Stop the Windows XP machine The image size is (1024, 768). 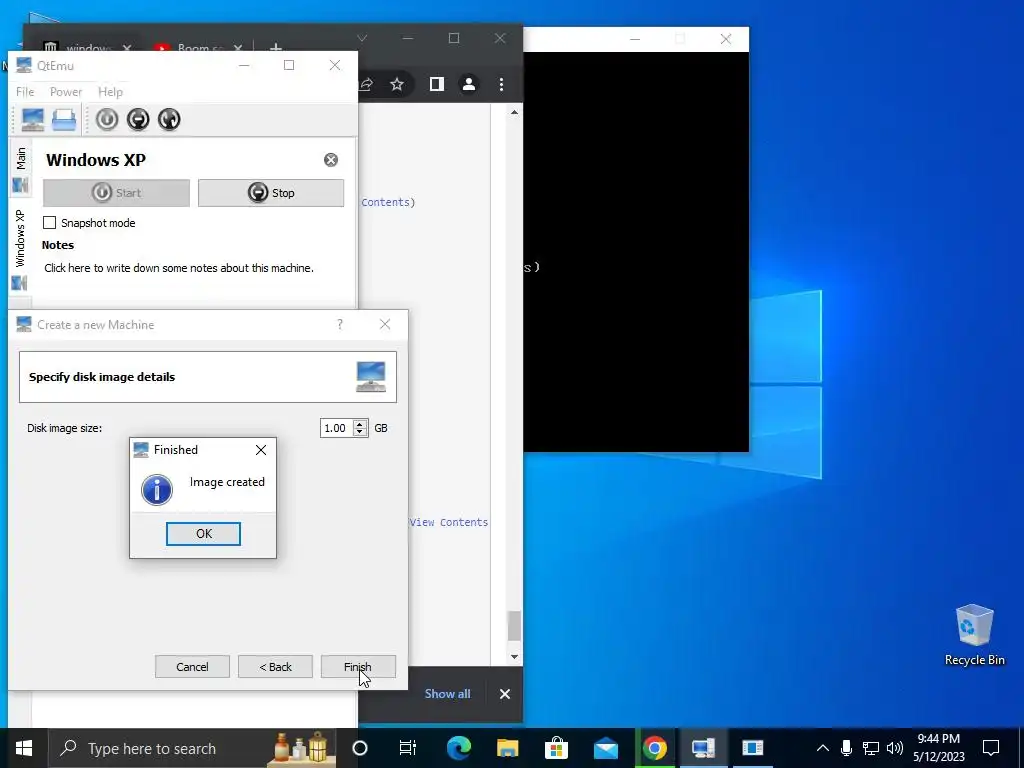point(271,193)
